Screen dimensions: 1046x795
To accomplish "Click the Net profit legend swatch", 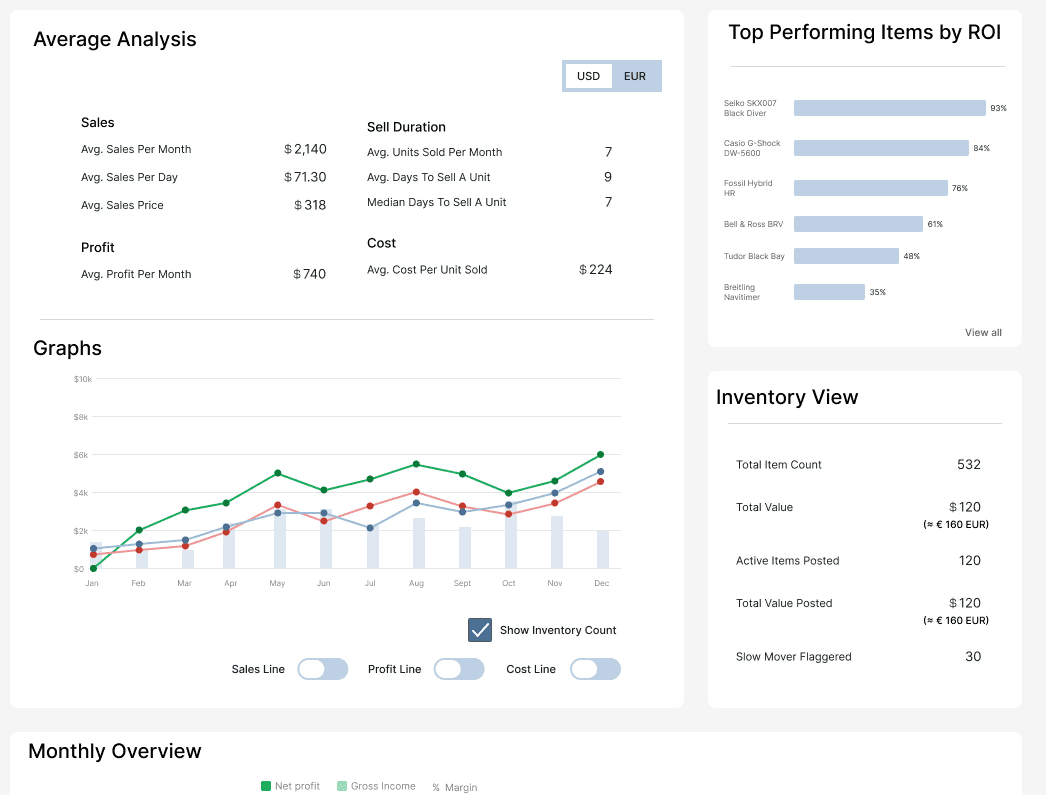I will click(266, 786).
